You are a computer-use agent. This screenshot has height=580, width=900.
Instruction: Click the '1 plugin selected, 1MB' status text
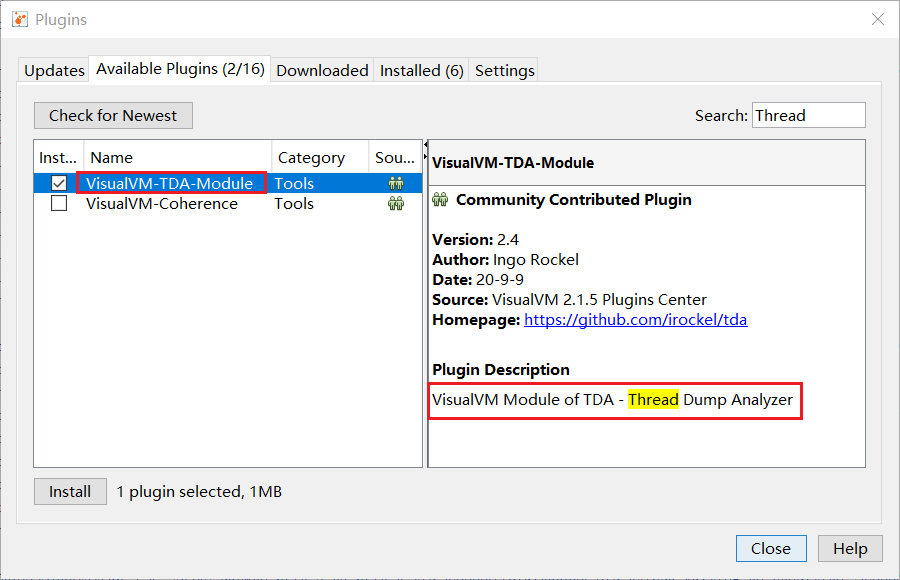pyautogui.click(x=199, y=492)
